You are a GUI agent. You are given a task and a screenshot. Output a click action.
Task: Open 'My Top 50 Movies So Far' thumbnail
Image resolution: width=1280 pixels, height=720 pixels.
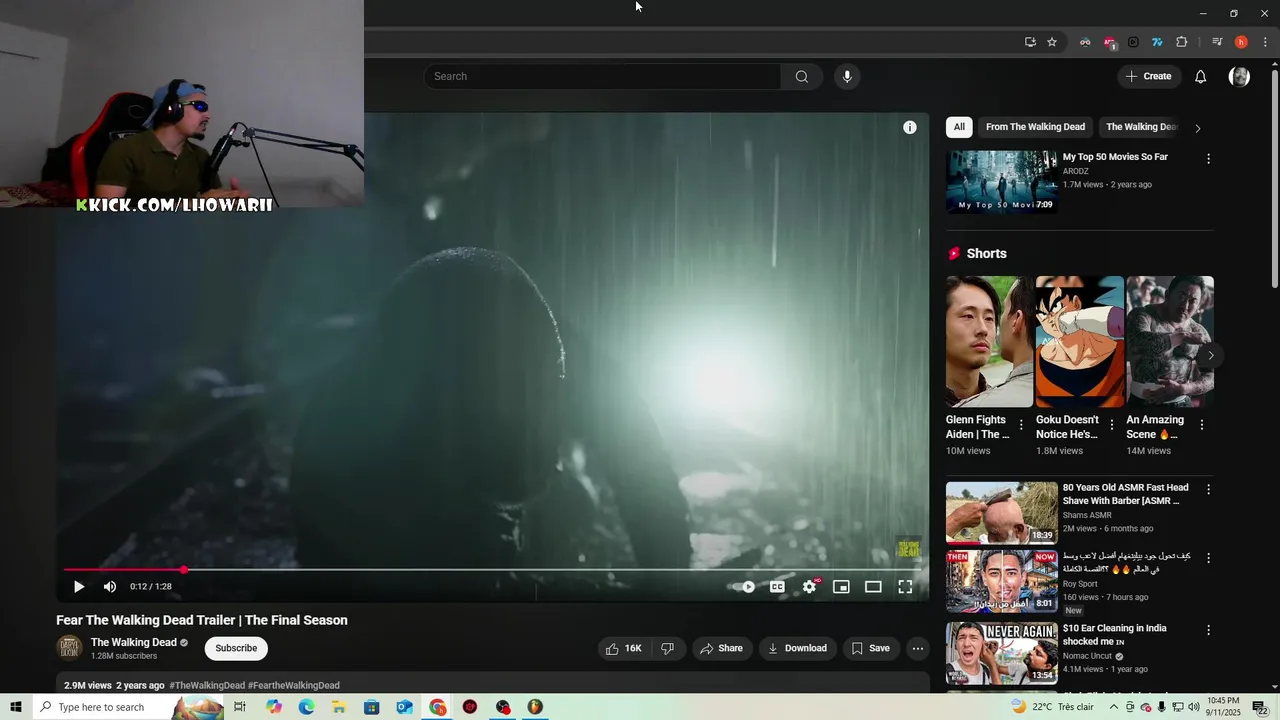pyautogui.click(x=1002, y=182)
